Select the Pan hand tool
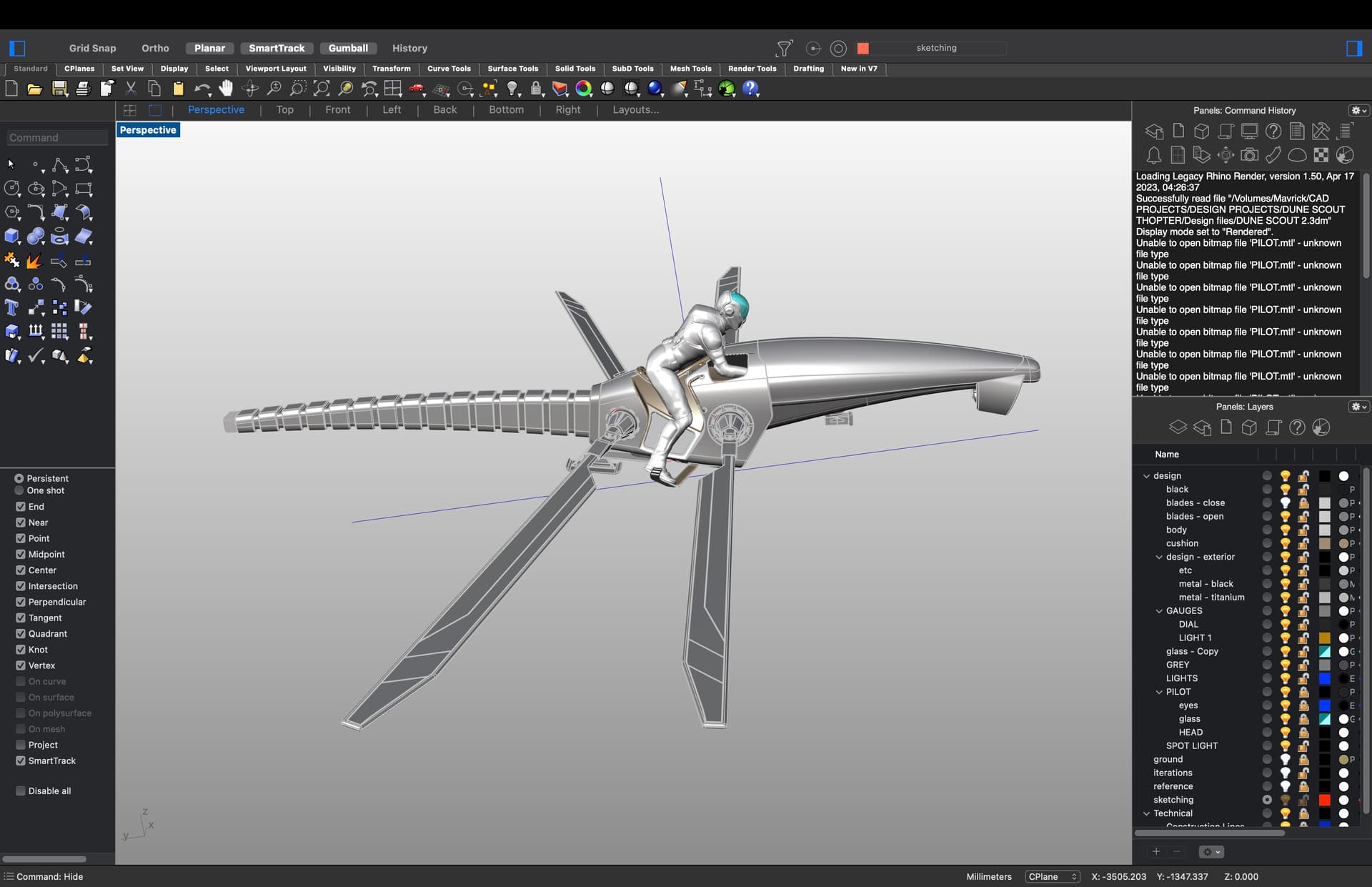The width and height of the screenshot is (1372, 887). point(226,89)
